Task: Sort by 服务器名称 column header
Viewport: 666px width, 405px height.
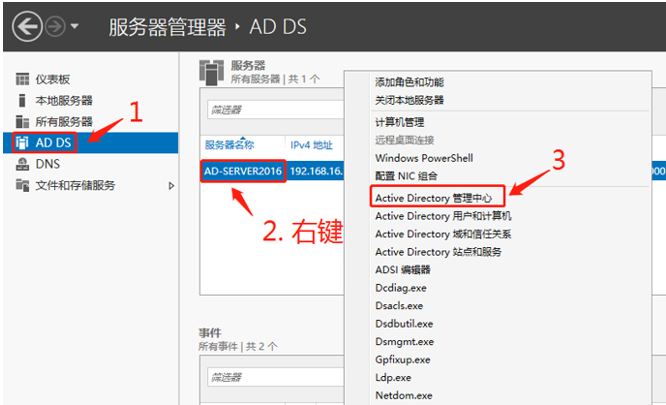Action: (229, 145)
